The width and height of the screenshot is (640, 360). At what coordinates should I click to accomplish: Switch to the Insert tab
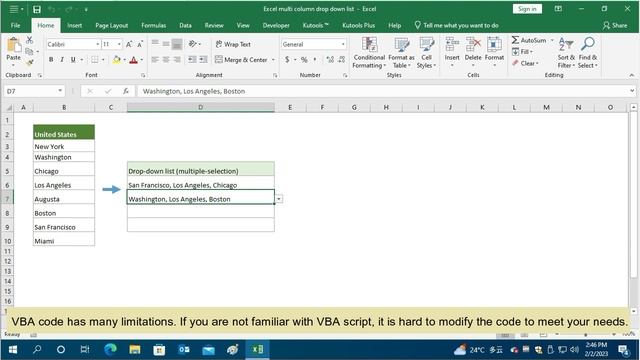[x=74, y=25]
